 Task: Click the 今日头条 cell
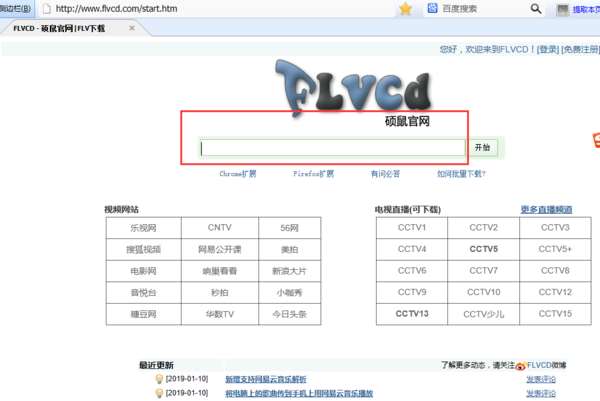coord(289,315)
